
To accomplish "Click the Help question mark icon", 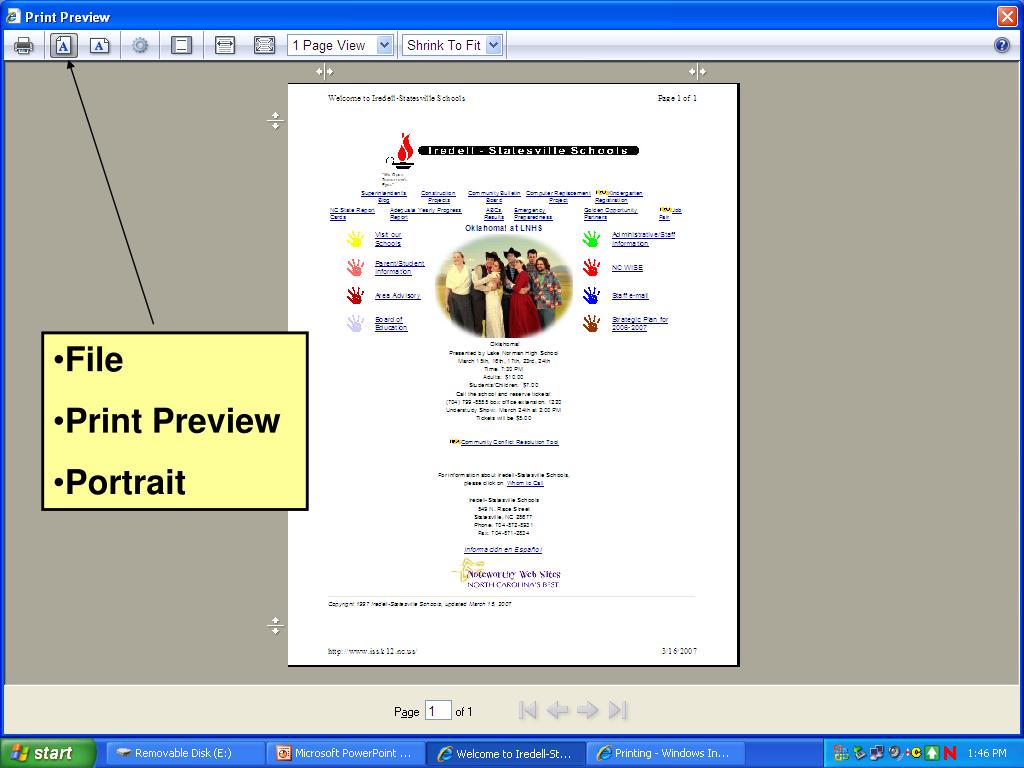I will point(1002,46).
